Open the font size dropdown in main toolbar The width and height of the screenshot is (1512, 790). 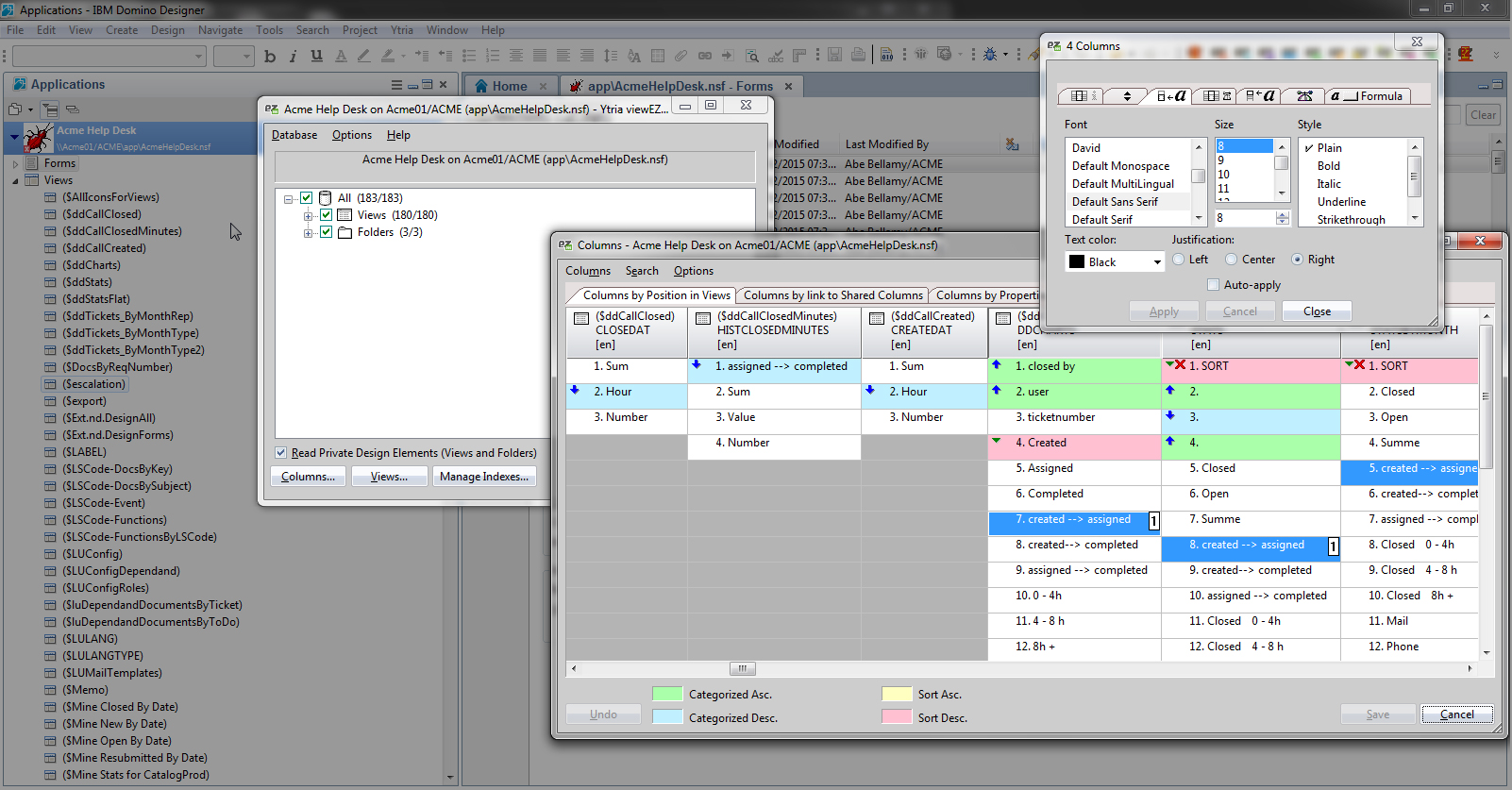point(246,57)
